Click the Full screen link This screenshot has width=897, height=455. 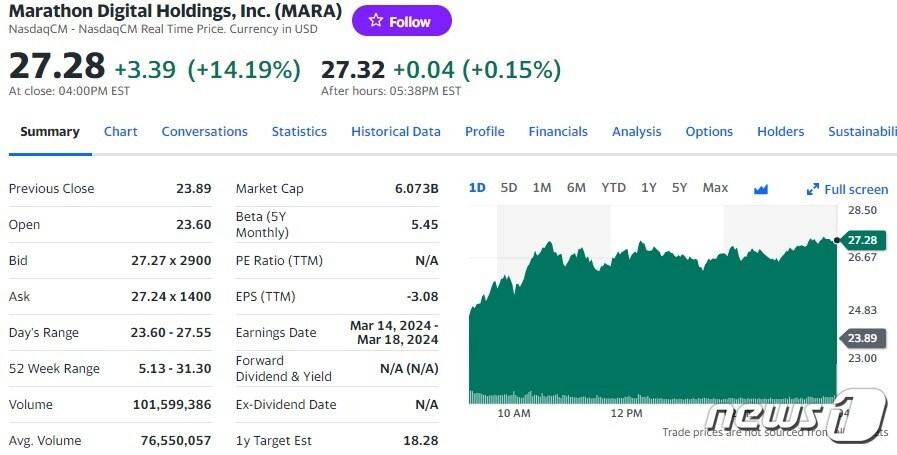855,189
